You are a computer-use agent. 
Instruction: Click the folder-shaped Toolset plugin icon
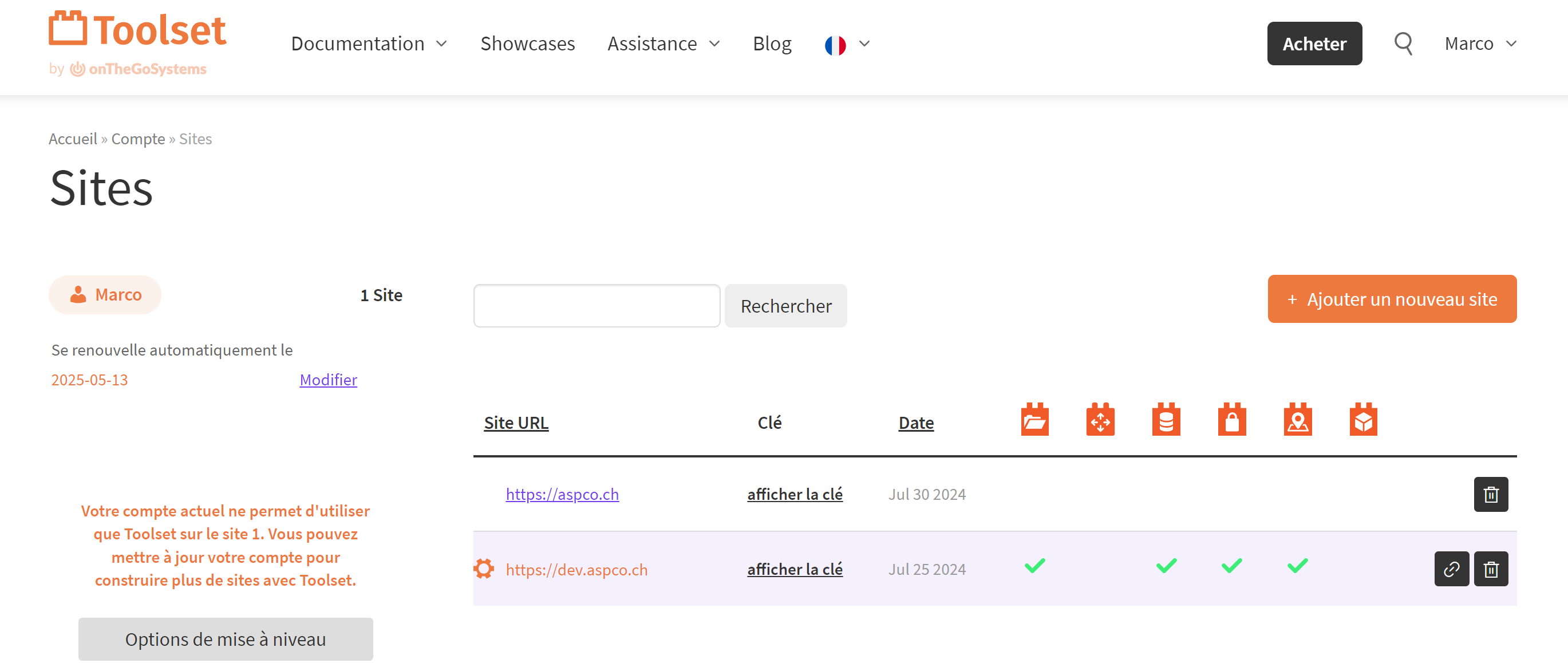click(x=1034, y=420)
